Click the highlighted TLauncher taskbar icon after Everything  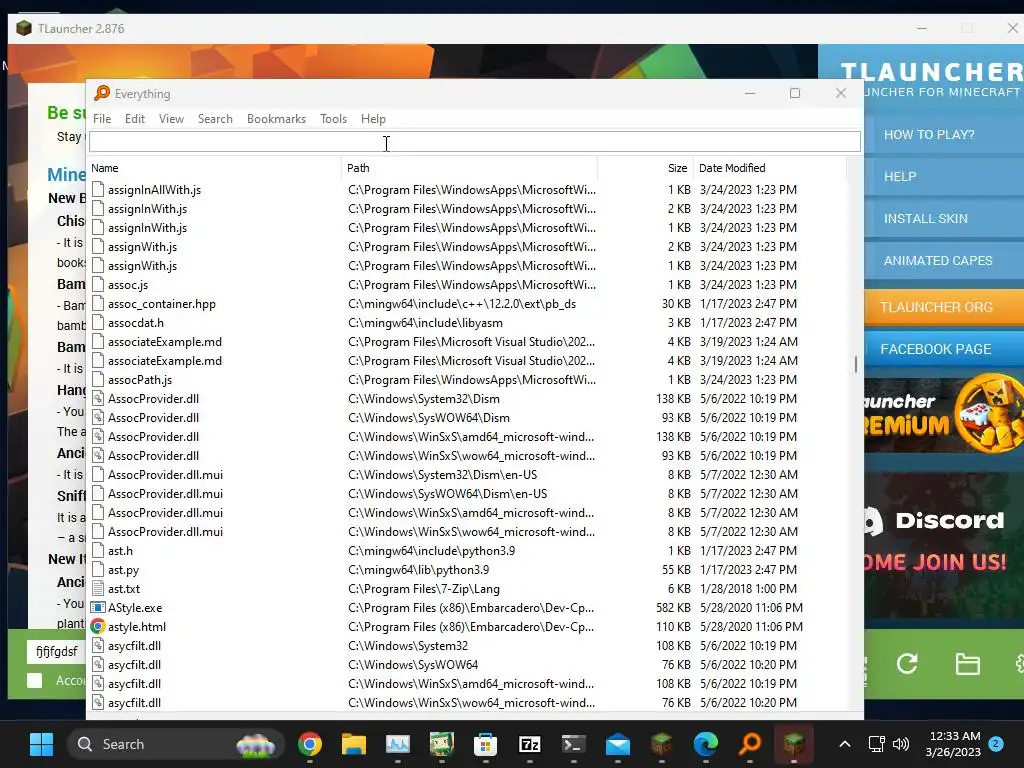[x=793, y=744]
